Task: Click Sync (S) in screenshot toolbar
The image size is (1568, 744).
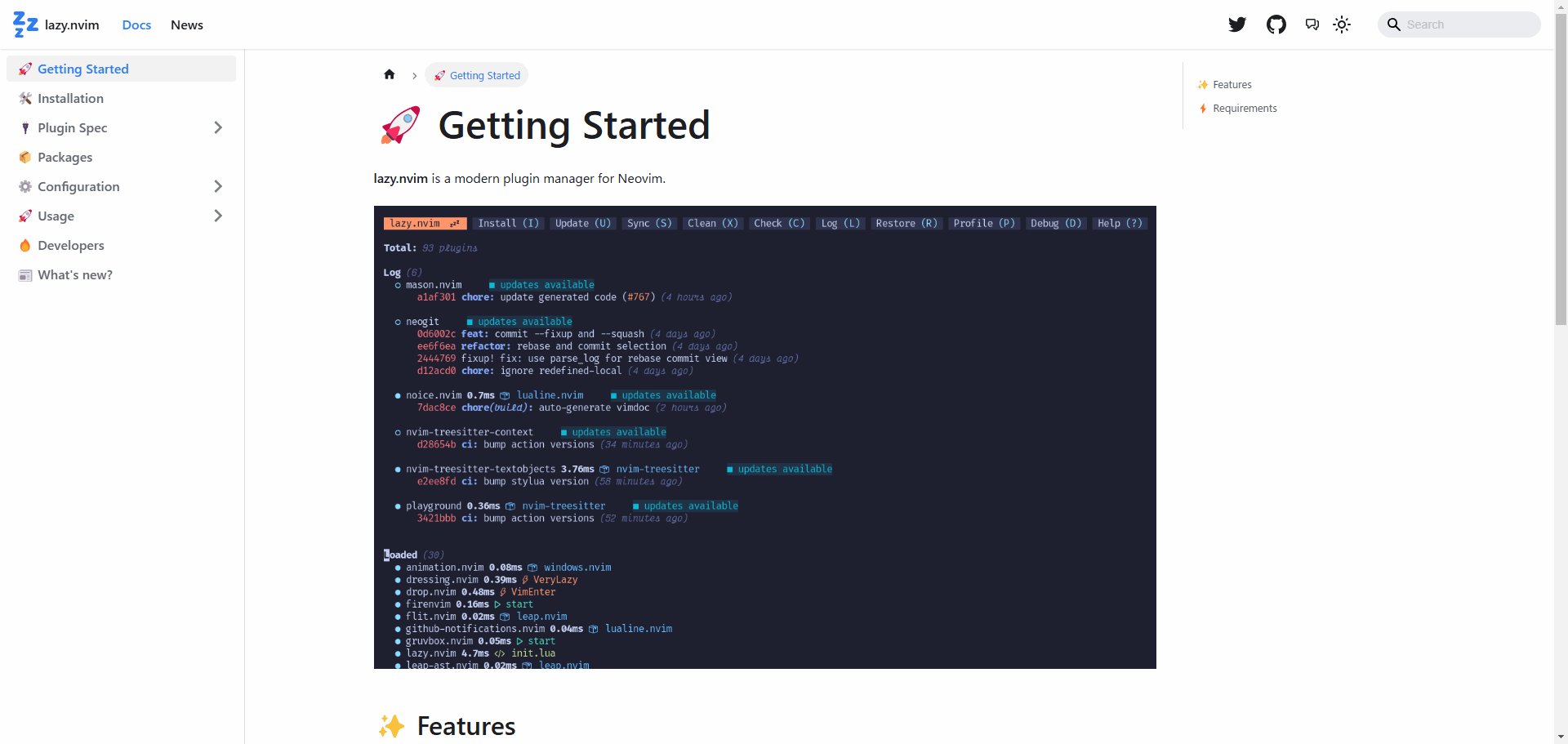Action: 649,223
